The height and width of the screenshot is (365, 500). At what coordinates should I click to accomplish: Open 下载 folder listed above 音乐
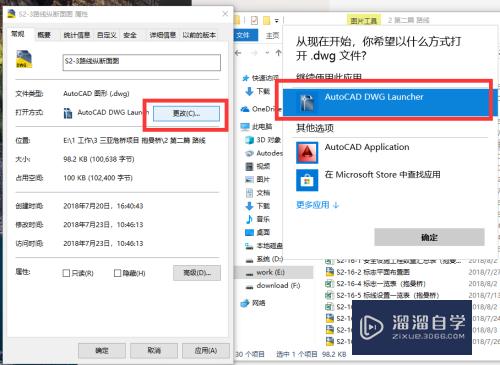pyautogui.click(x=258, y=206)
